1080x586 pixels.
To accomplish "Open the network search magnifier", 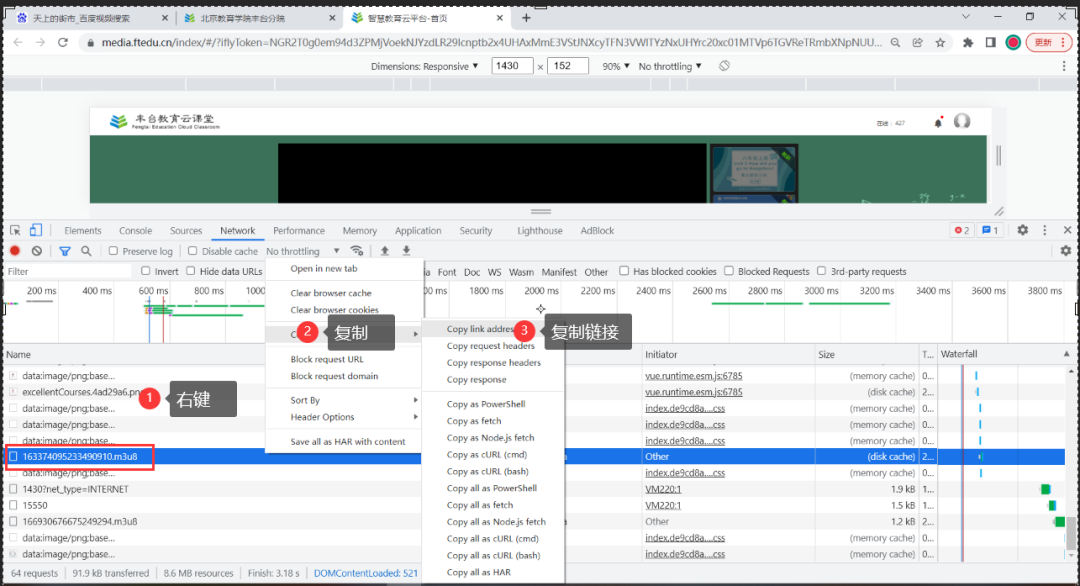I will 87,251.
